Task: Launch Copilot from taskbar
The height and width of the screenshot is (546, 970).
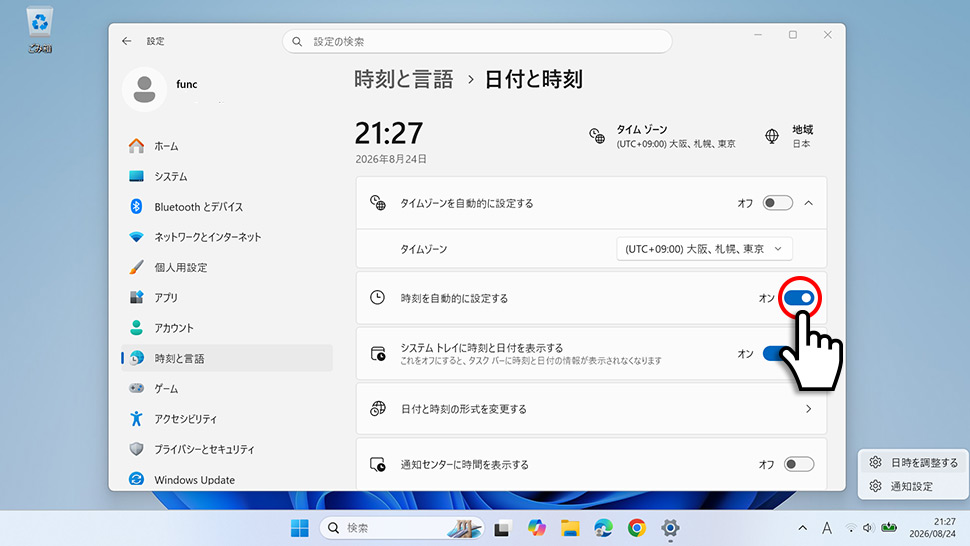Action: coord(536,528)
